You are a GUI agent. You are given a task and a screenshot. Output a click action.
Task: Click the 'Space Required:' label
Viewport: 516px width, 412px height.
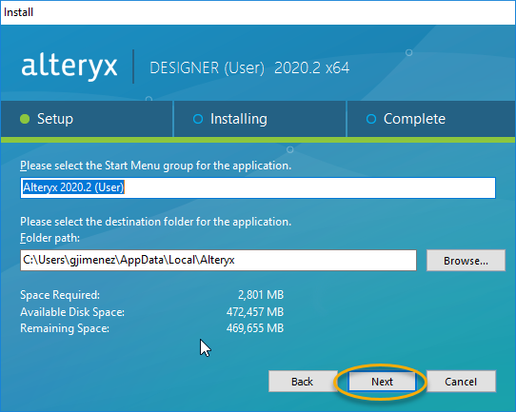(x=60, y=295)
